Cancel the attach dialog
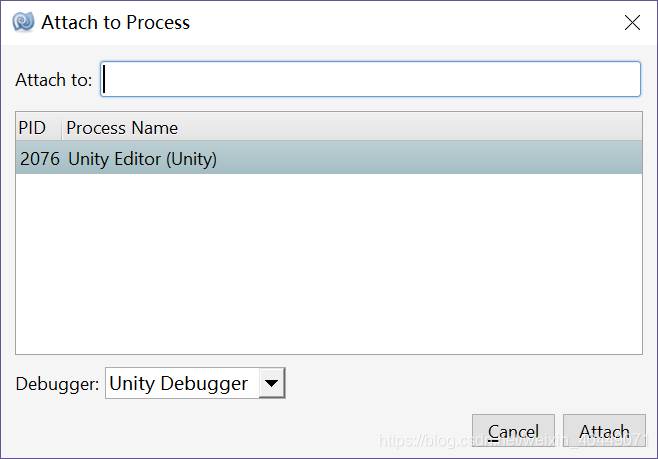This screenshot has width=658, height=459. (x=513, y=431)
